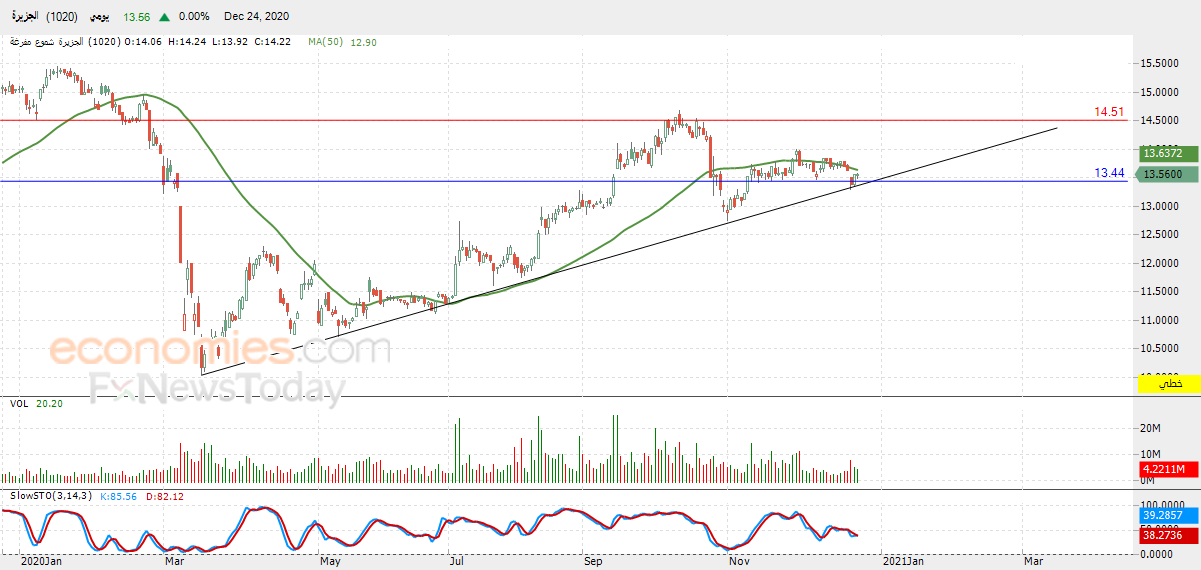Click the green 13.6372 moving average price tag

pyautogui.click(x=1163, y=153)
